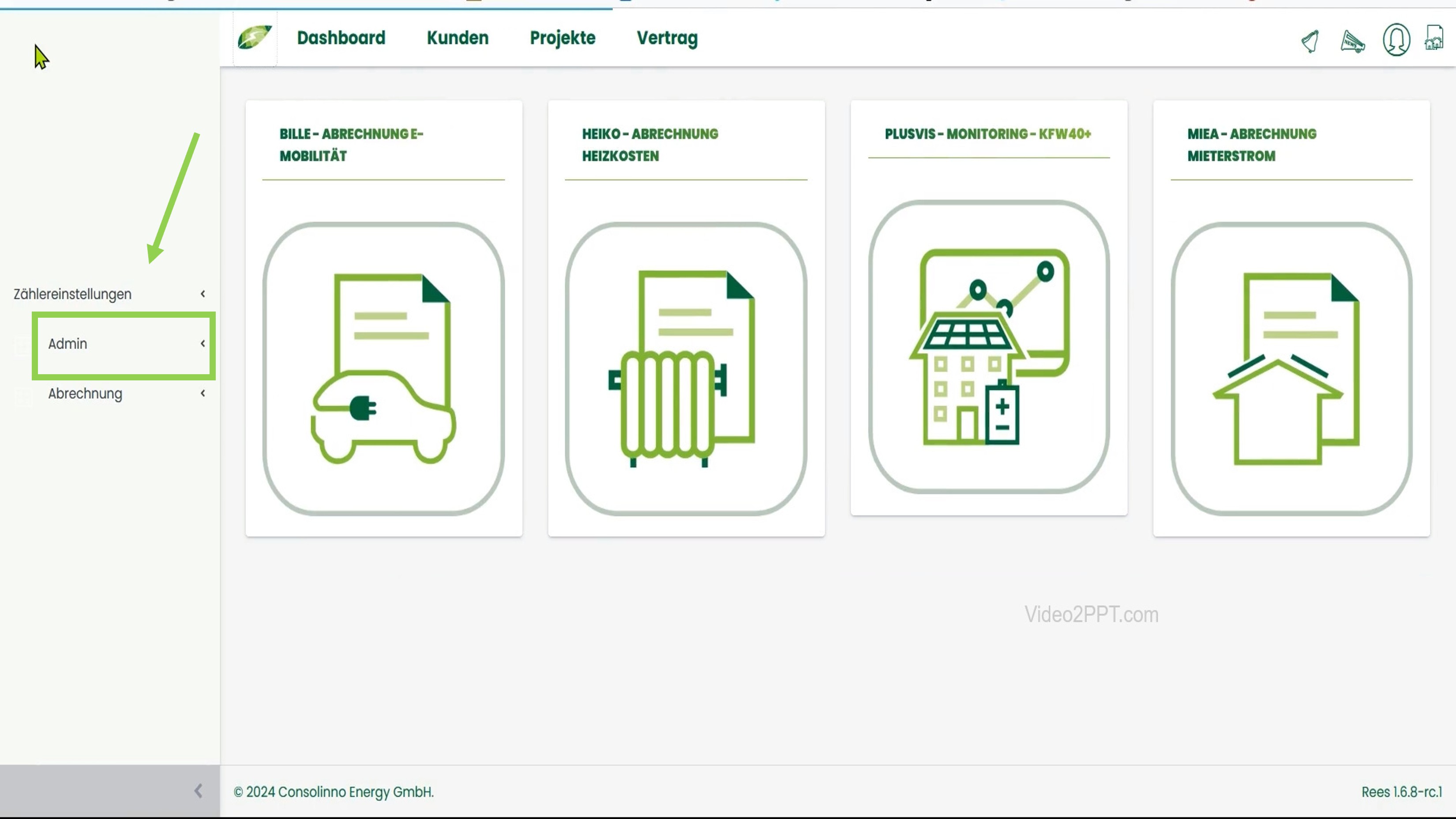Click the PLUSVIS - Monitoring - KFW40+ heading
1456x819 pixels.
point(987,134)
